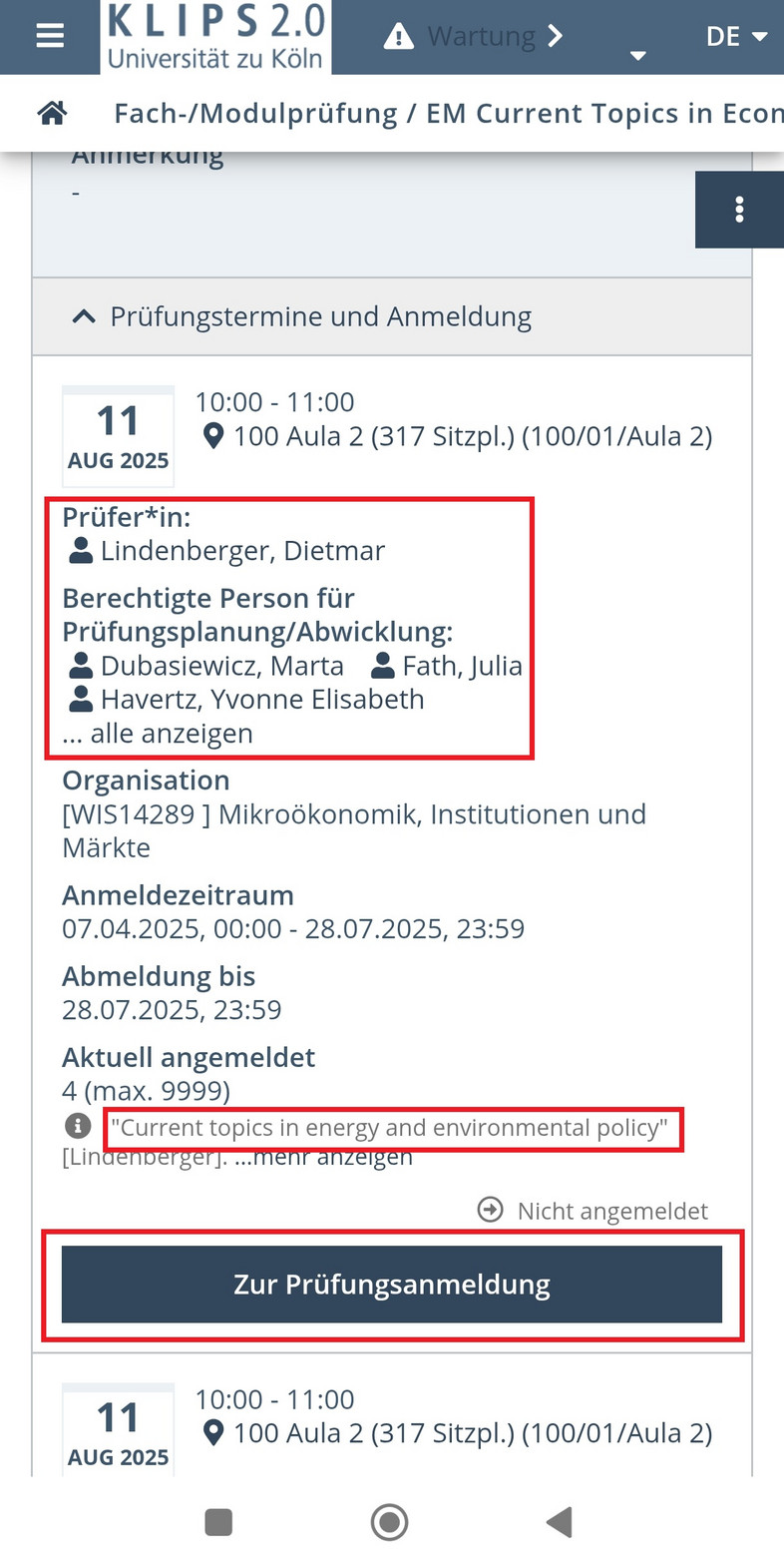The width and height of the screenshot is (784, 1568).
Task: Open the Fach-/Modulprüfung breadcrumb title
Action: [x=449, y=114]
